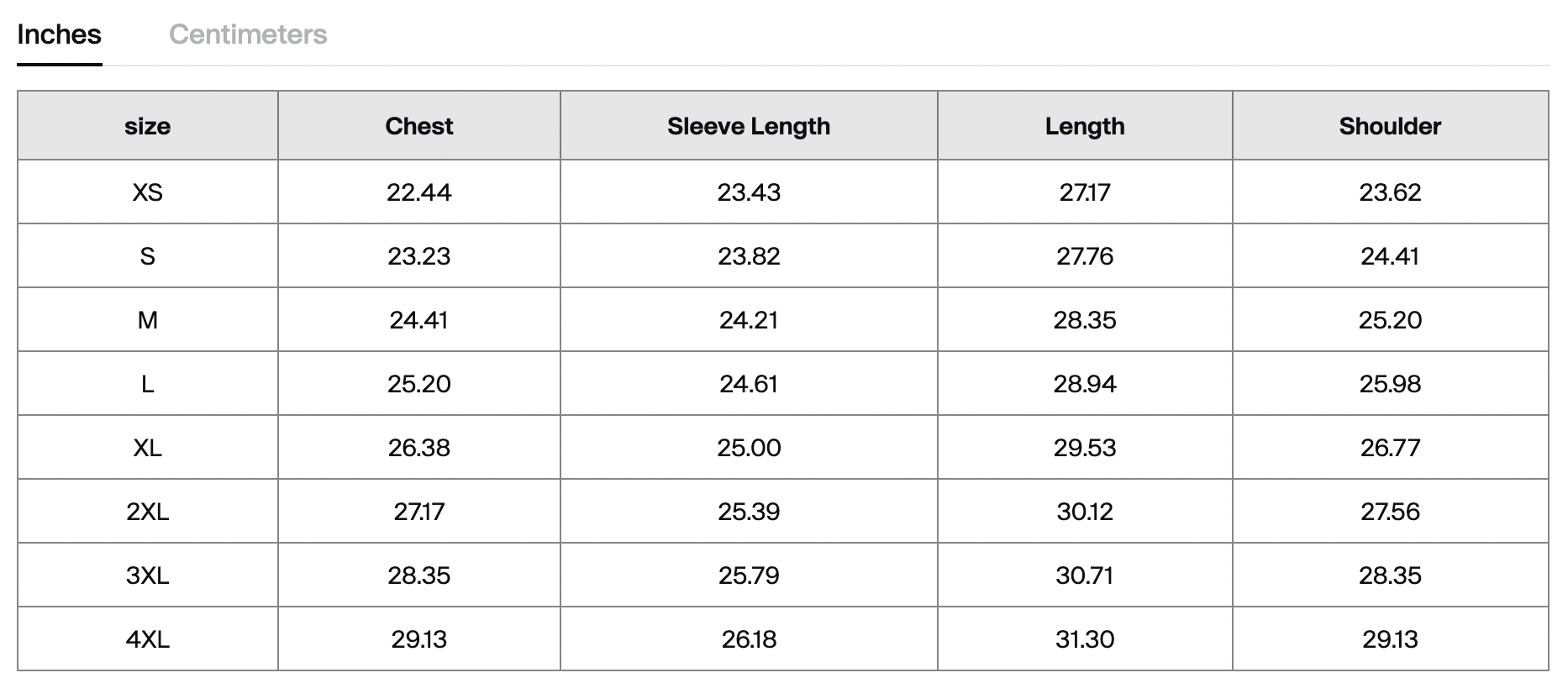Click the size column header

point(147,126)
